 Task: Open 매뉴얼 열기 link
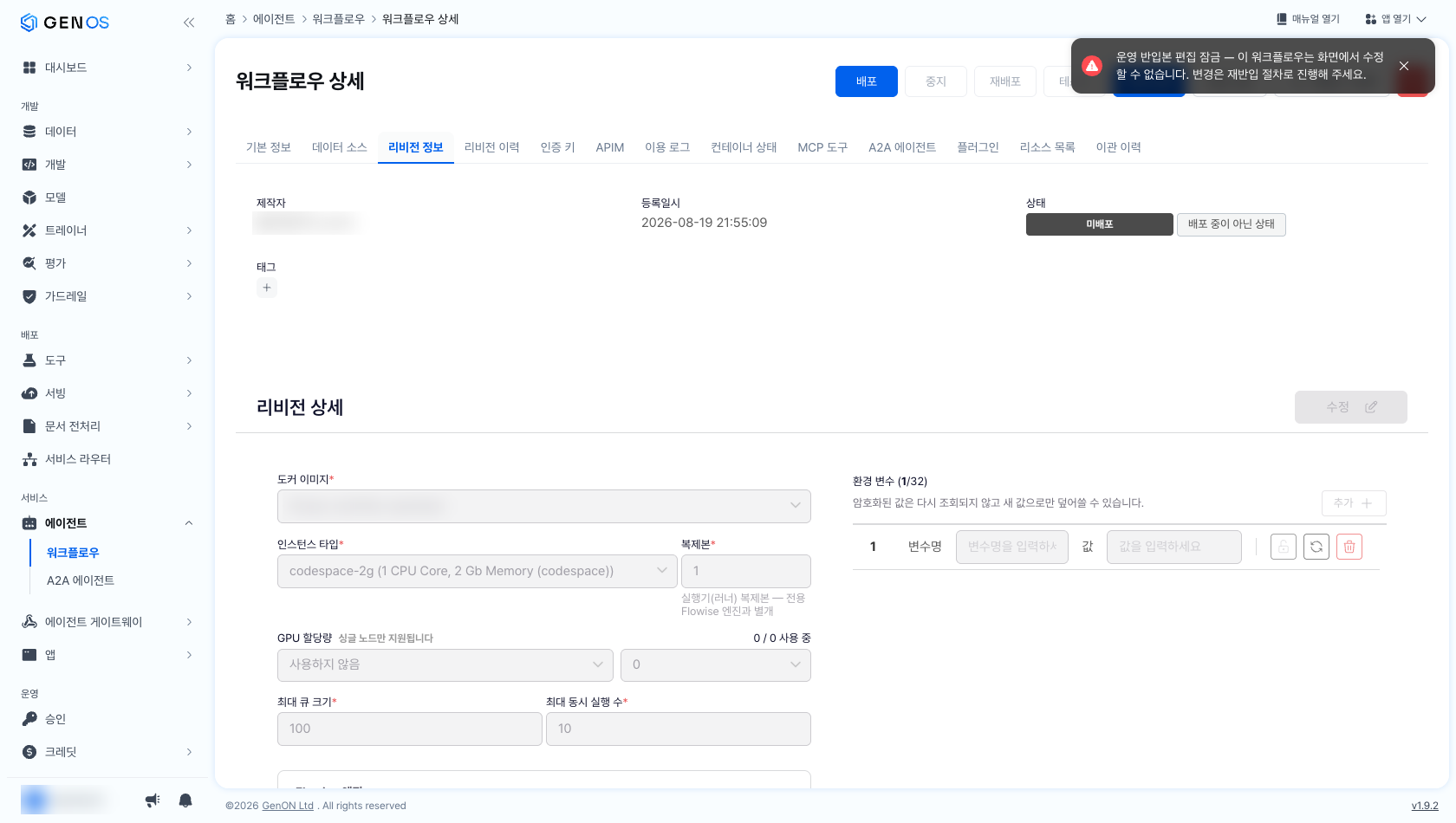tap(1308, 19)
